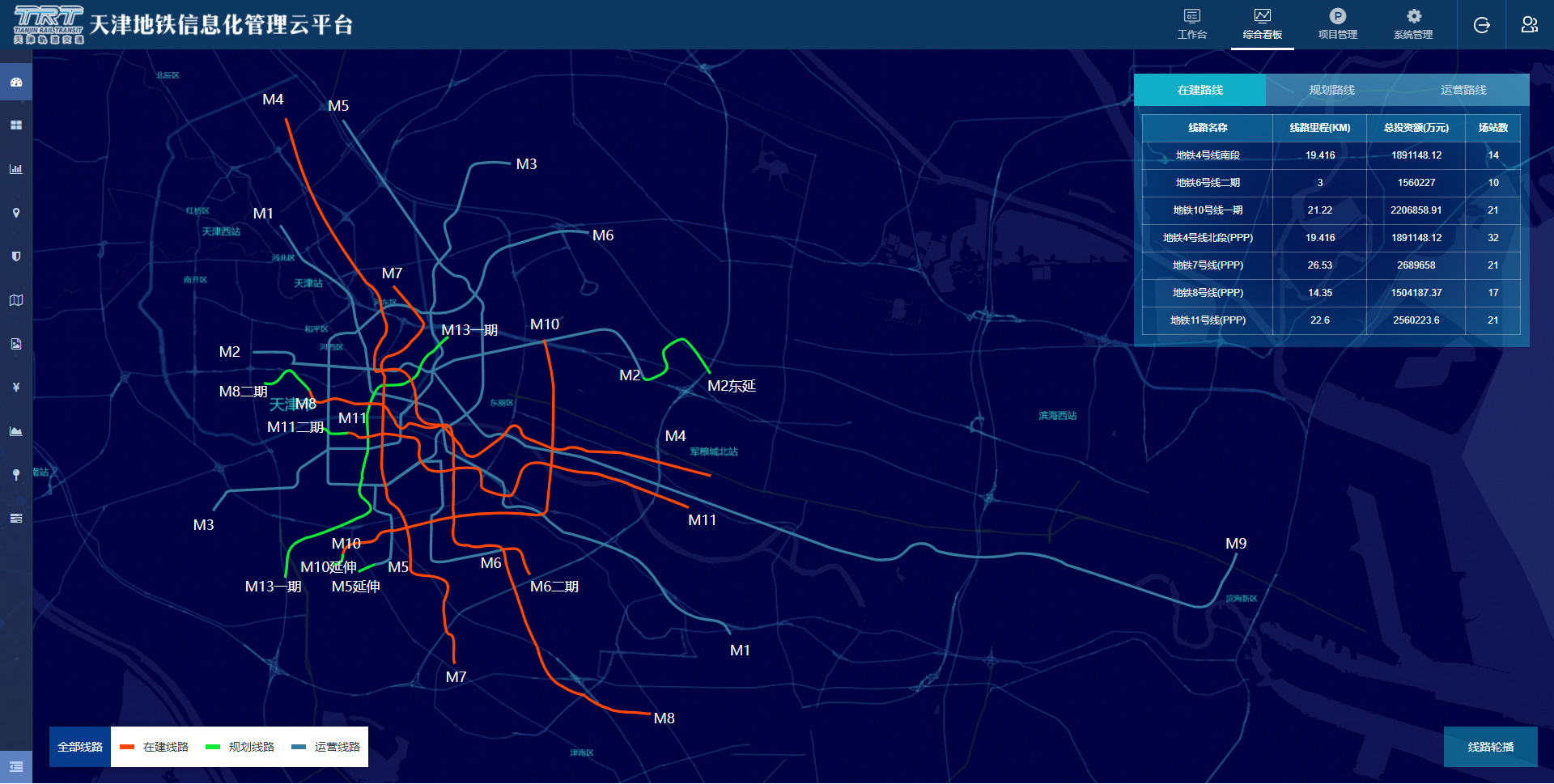Go to 工作台 in top navigation

tap(1192, 25)
